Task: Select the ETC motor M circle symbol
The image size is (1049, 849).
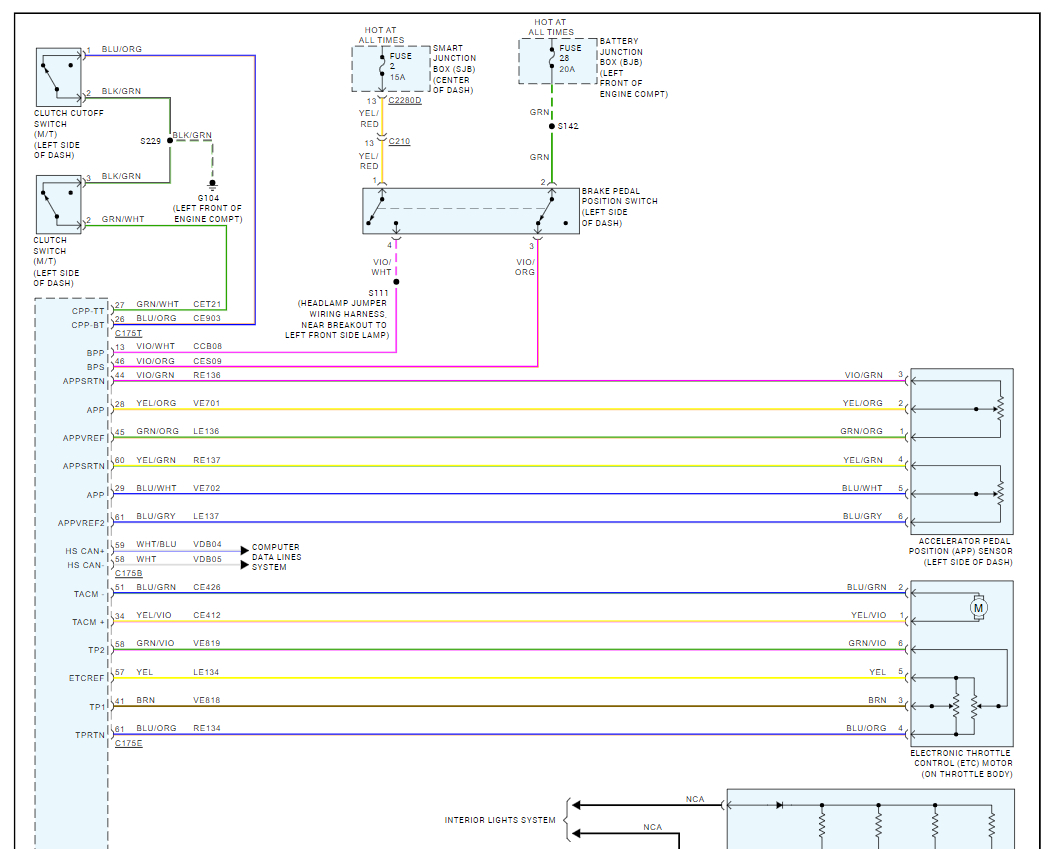Action: tap(978, 607)
